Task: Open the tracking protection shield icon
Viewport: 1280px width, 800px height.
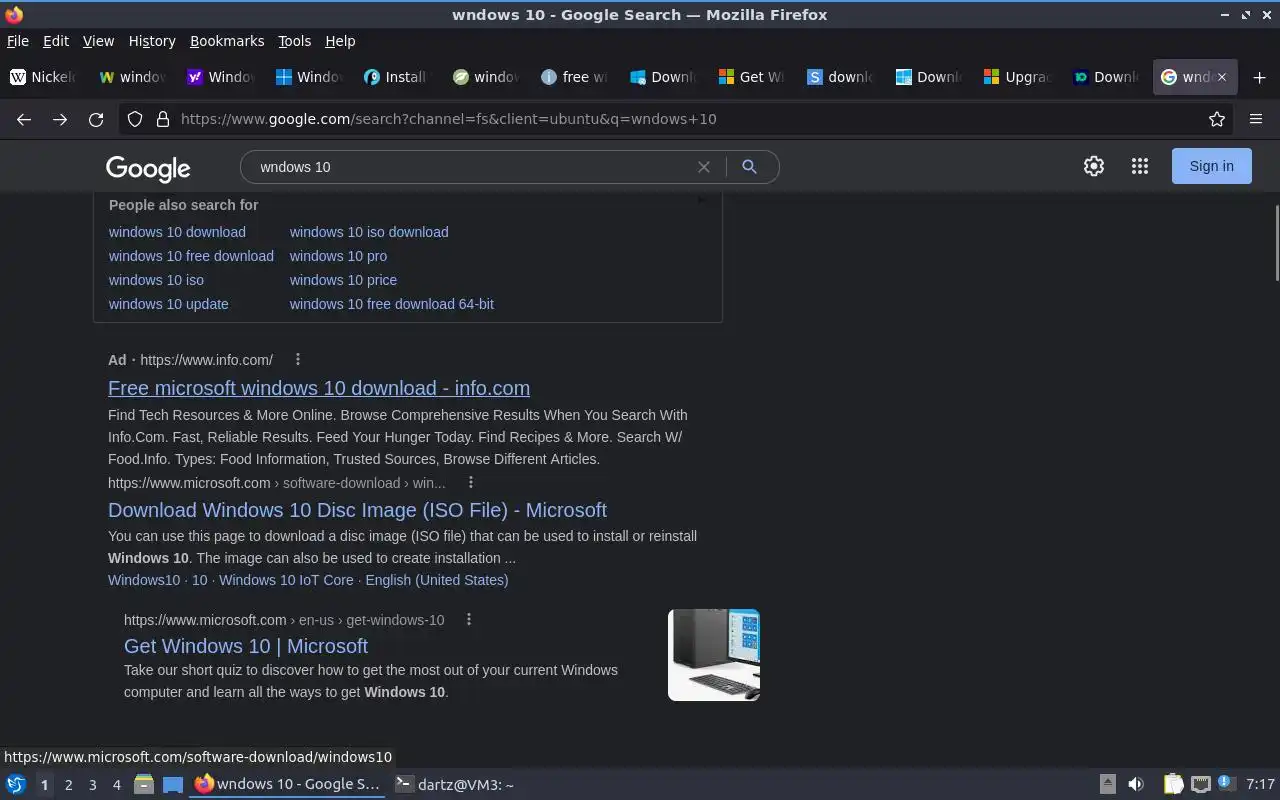Action: [x=135, y=119]
